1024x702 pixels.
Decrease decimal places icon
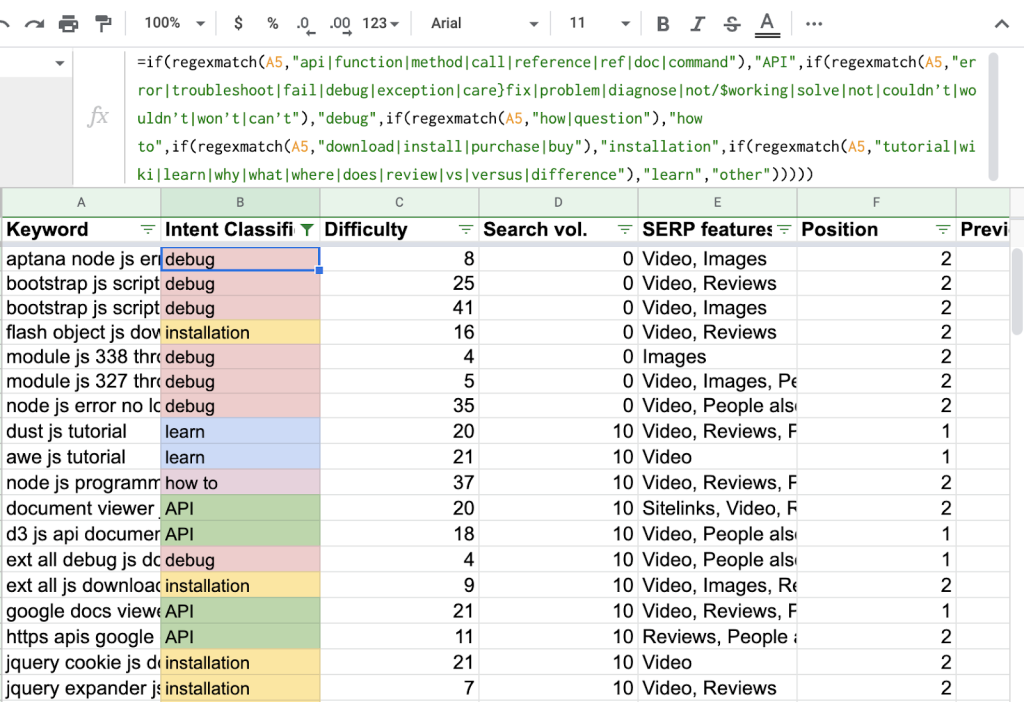[304, 25]
